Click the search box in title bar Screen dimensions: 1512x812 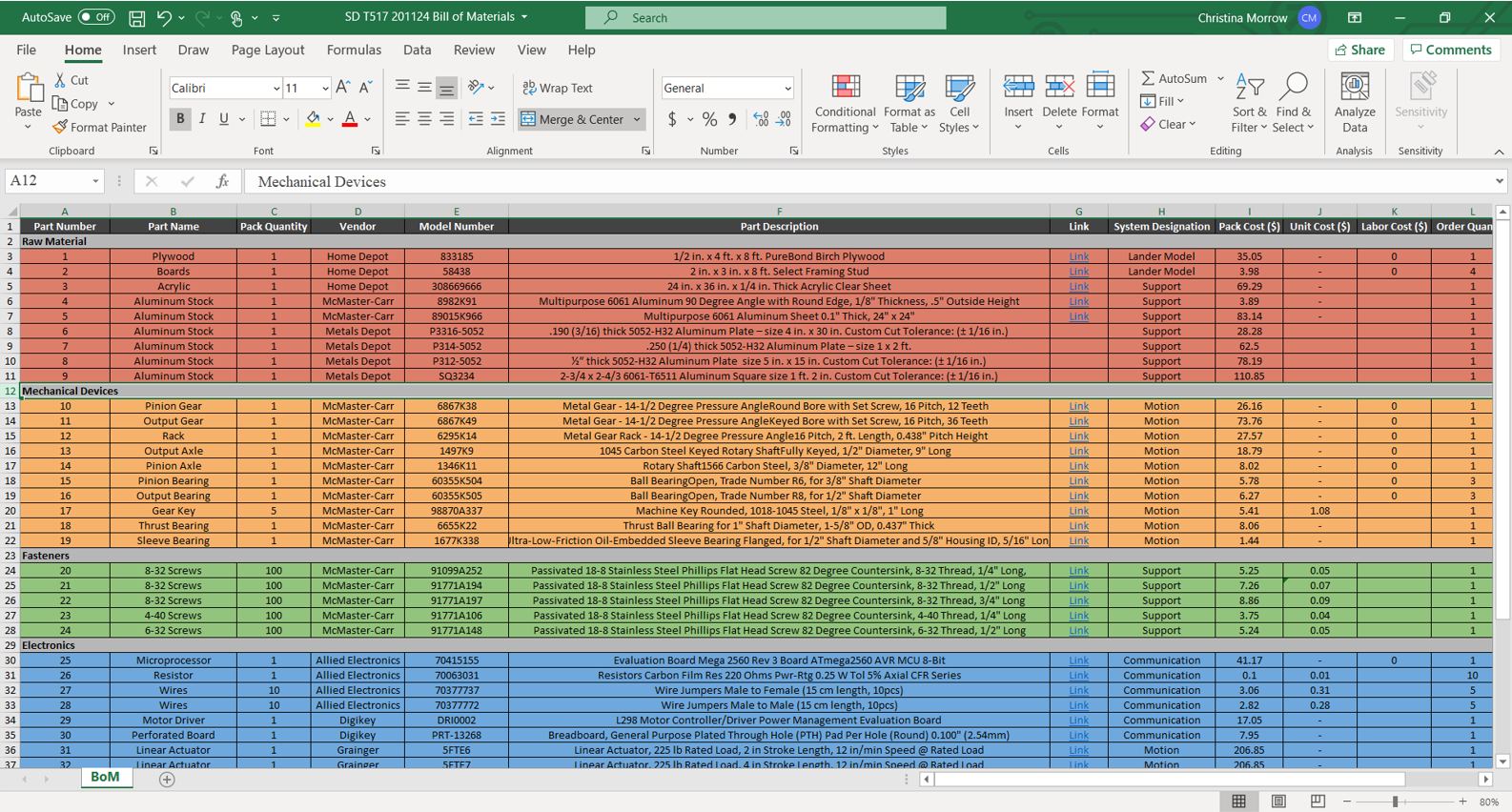[766, 17]
